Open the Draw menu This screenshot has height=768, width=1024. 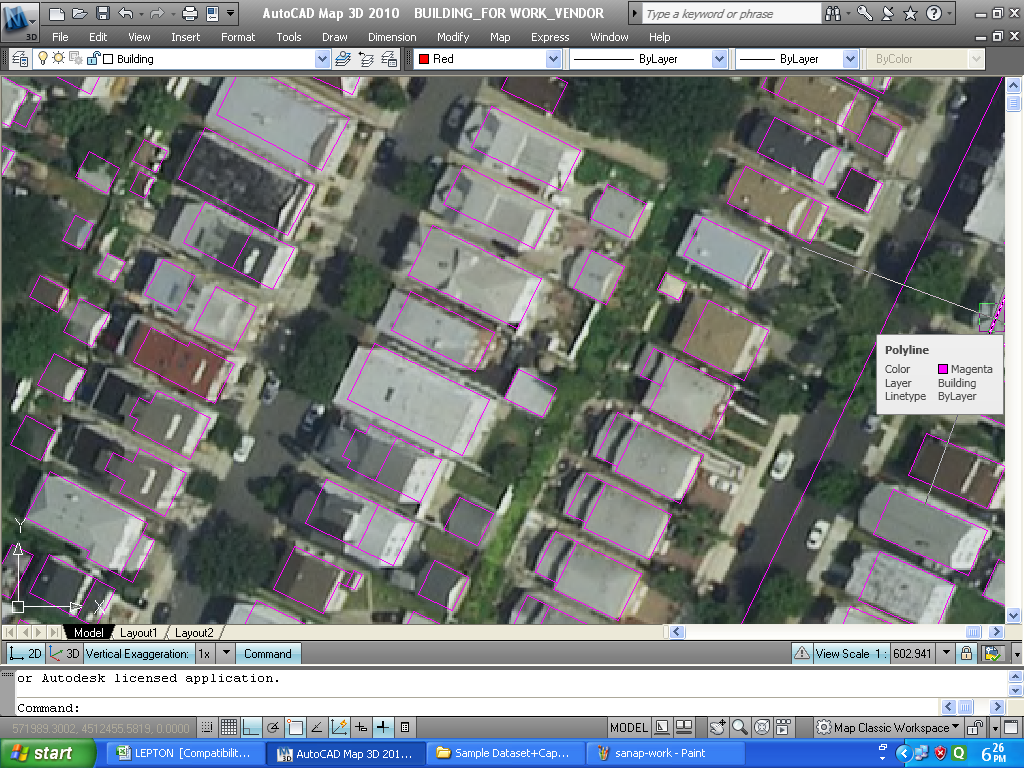click(x=334, y=37)
